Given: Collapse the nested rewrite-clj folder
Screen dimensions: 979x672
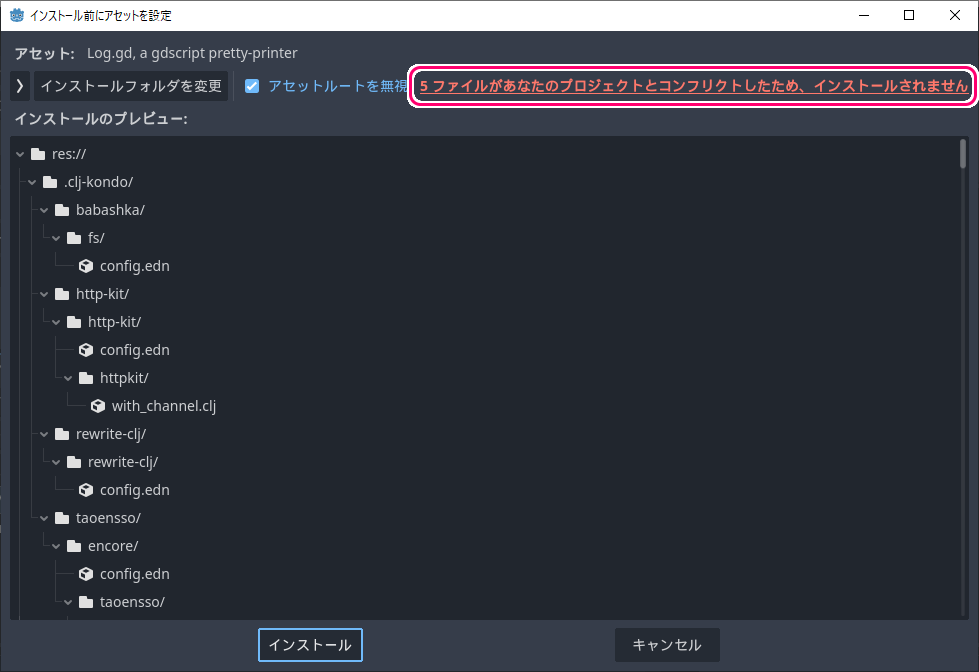Looking at the screenshot, I should click(x=56, y=462).
